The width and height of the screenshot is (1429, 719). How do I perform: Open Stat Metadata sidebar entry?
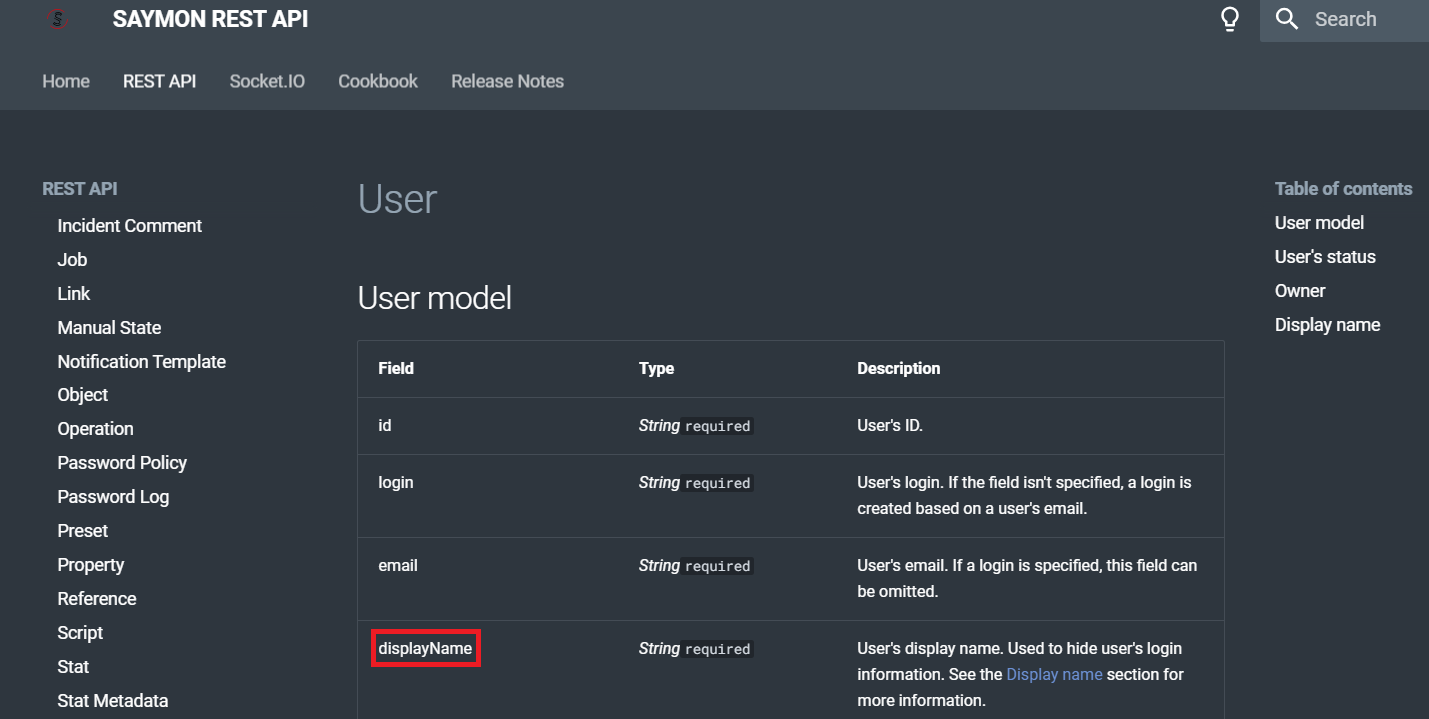click(x=113, y=701)
